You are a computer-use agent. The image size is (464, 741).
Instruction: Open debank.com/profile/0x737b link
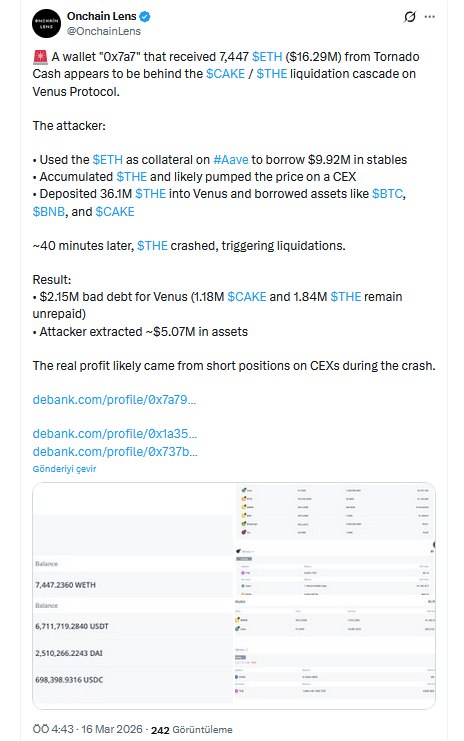(x=115, y=452)
